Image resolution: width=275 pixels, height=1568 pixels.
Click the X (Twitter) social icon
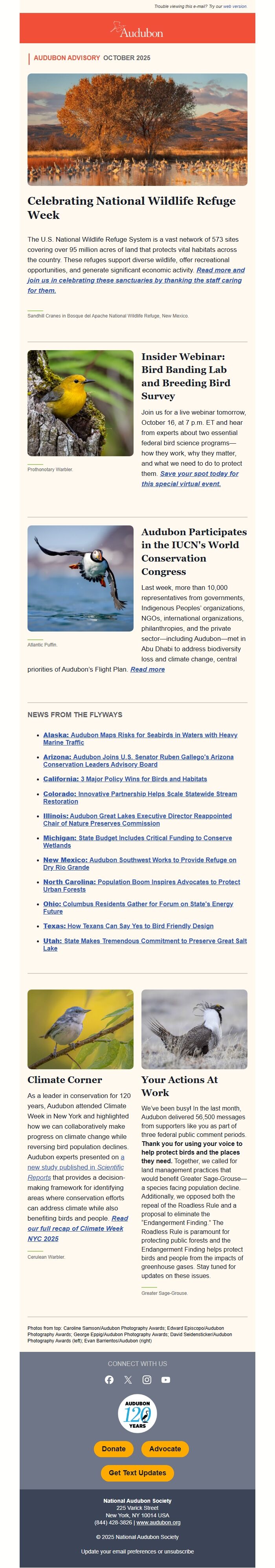pos(128,1379)
